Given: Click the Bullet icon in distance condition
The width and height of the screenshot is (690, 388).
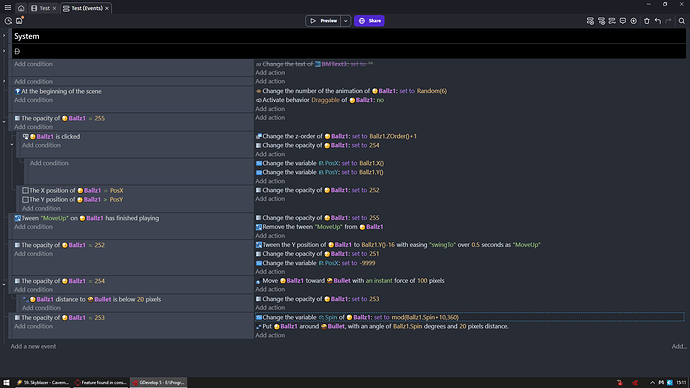Looking at the screenshot, I should coord(90,300).
